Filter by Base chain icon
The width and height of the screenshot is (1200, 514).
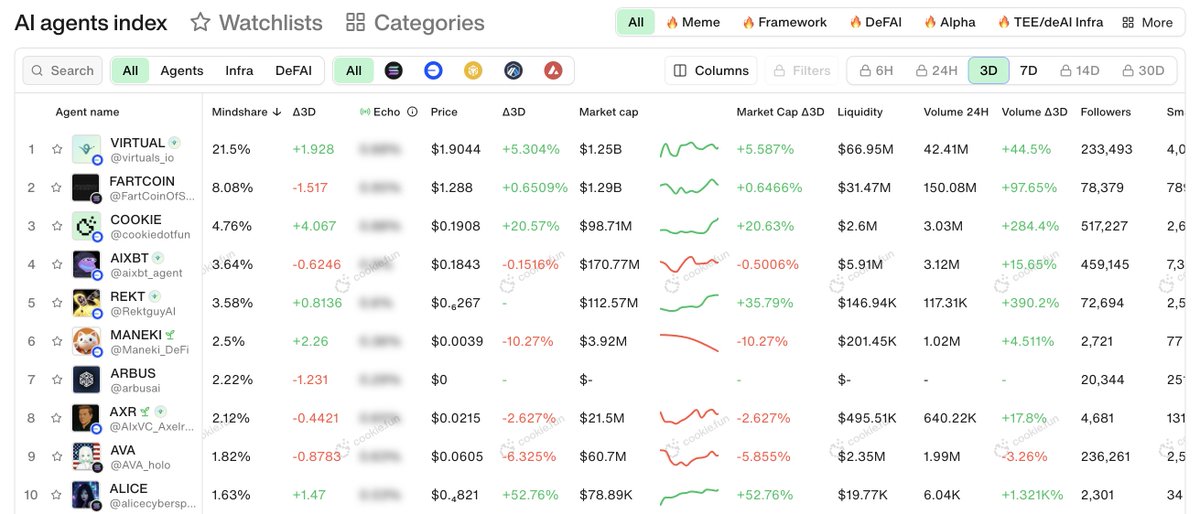(x=433, y=71)
